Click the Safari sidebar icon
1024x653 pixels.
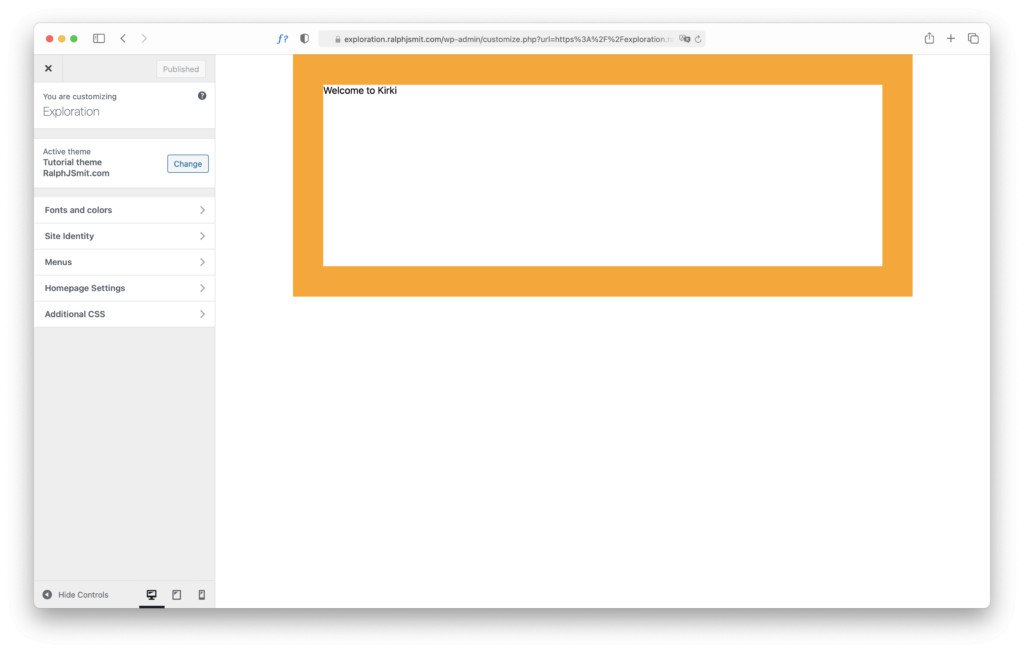tap(98, 37)
